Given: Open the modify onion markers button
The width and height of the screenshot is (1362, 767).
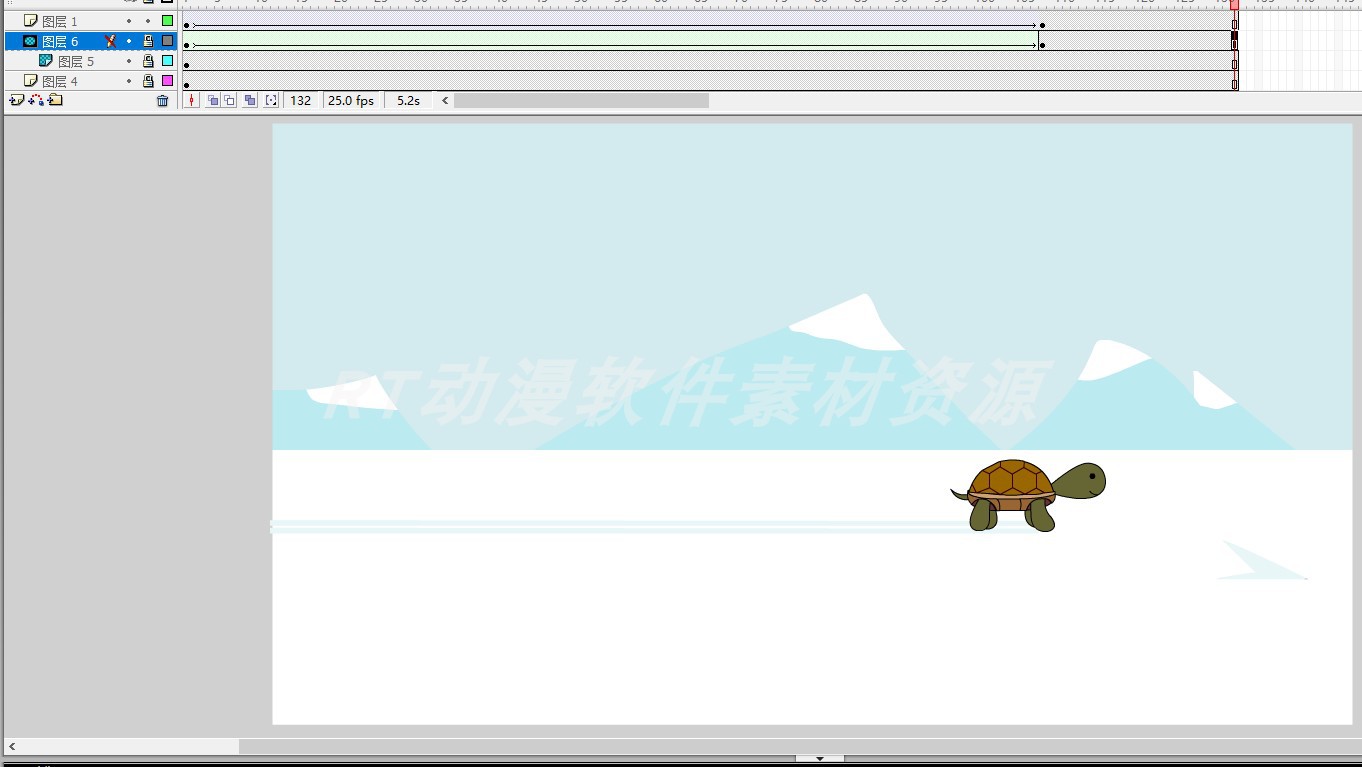Looking at the screenshot, I should pos(271,101).
